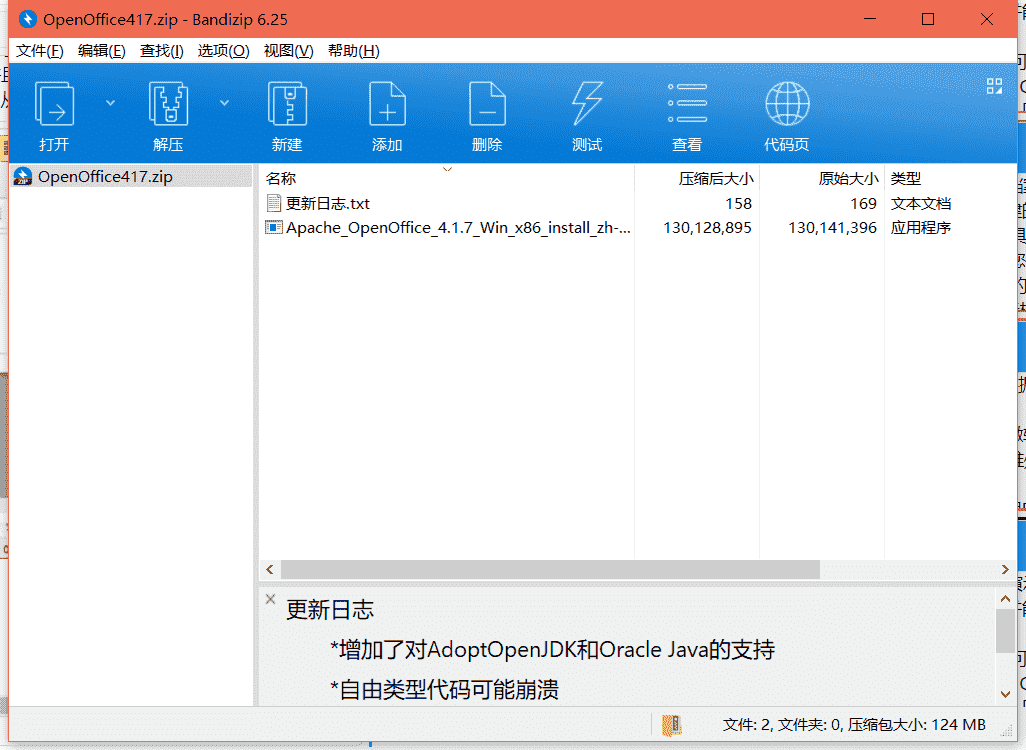
Task: Click the right arrow of horizontal scrollbar
Action: pos(1006,569)
